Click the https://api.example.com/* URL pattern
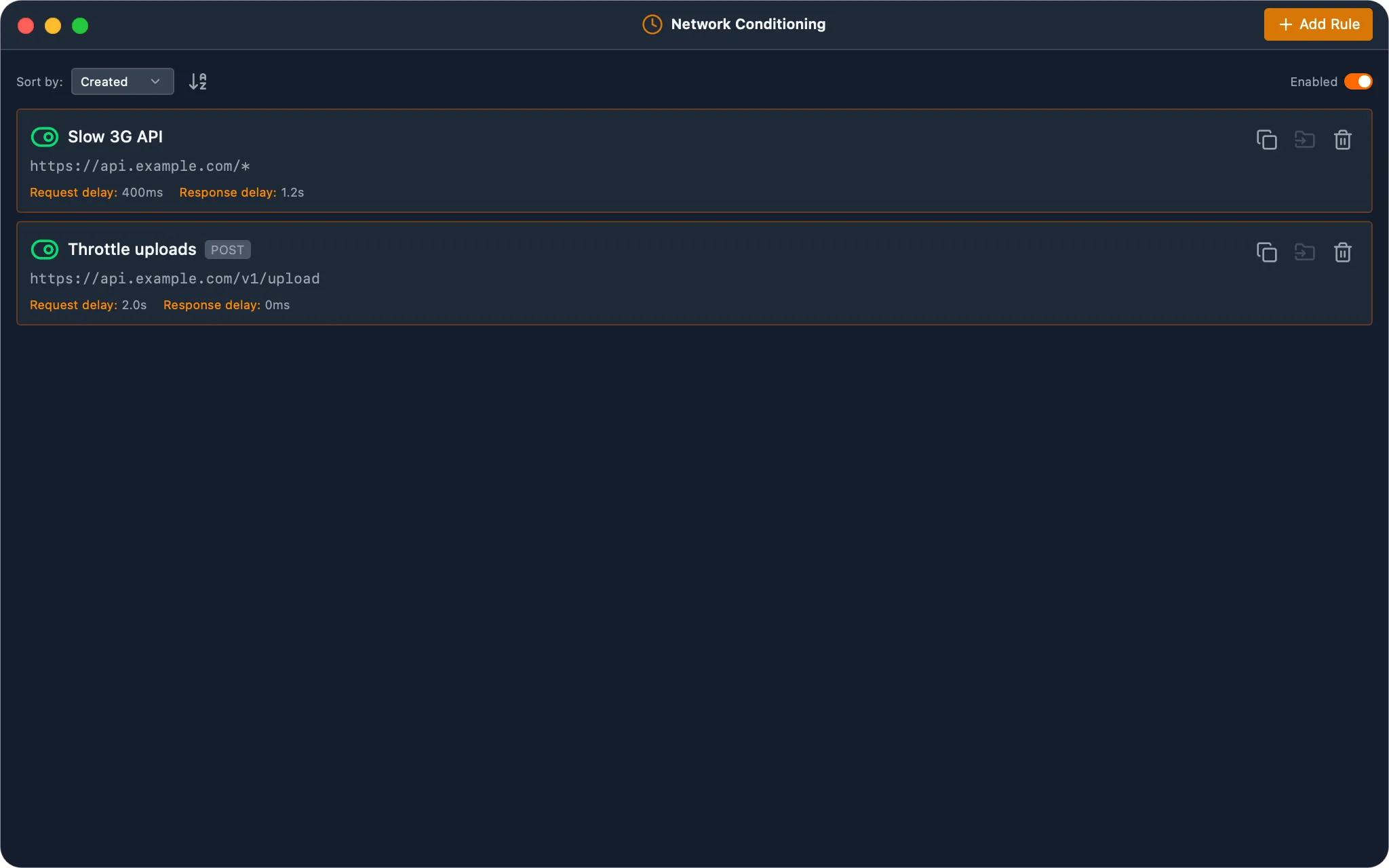This screenshot has height=868, width=1389. (x=140, y=166)
